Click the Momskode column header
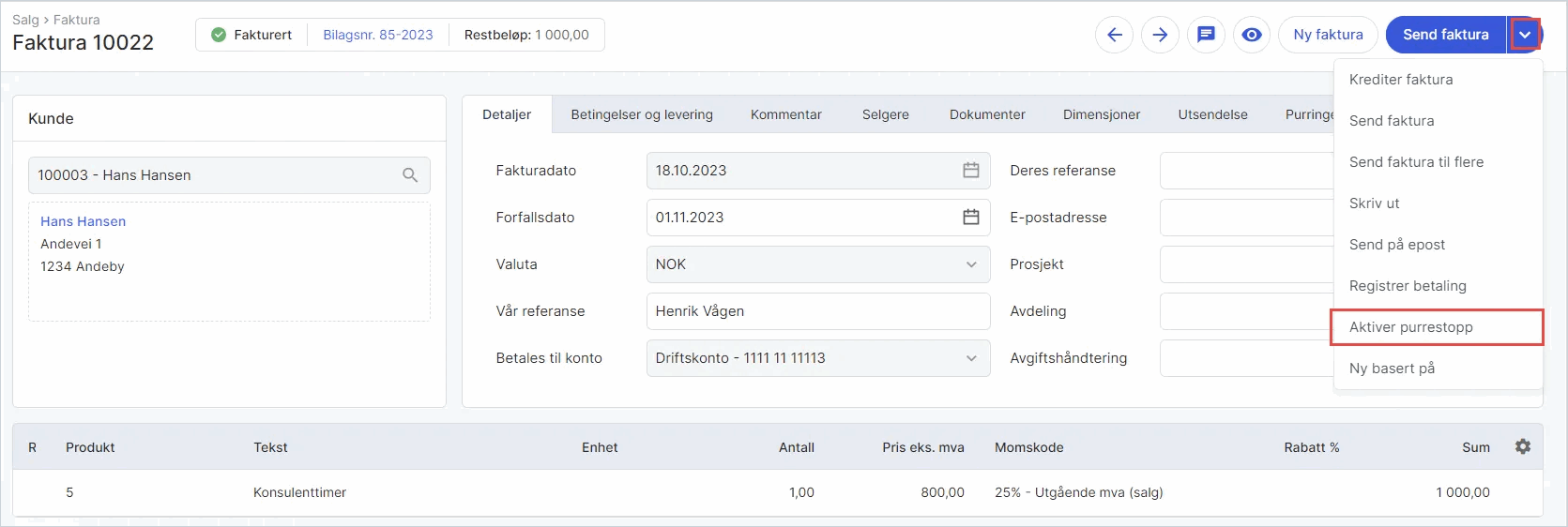1568x527 pixels. click(1029, 447)
